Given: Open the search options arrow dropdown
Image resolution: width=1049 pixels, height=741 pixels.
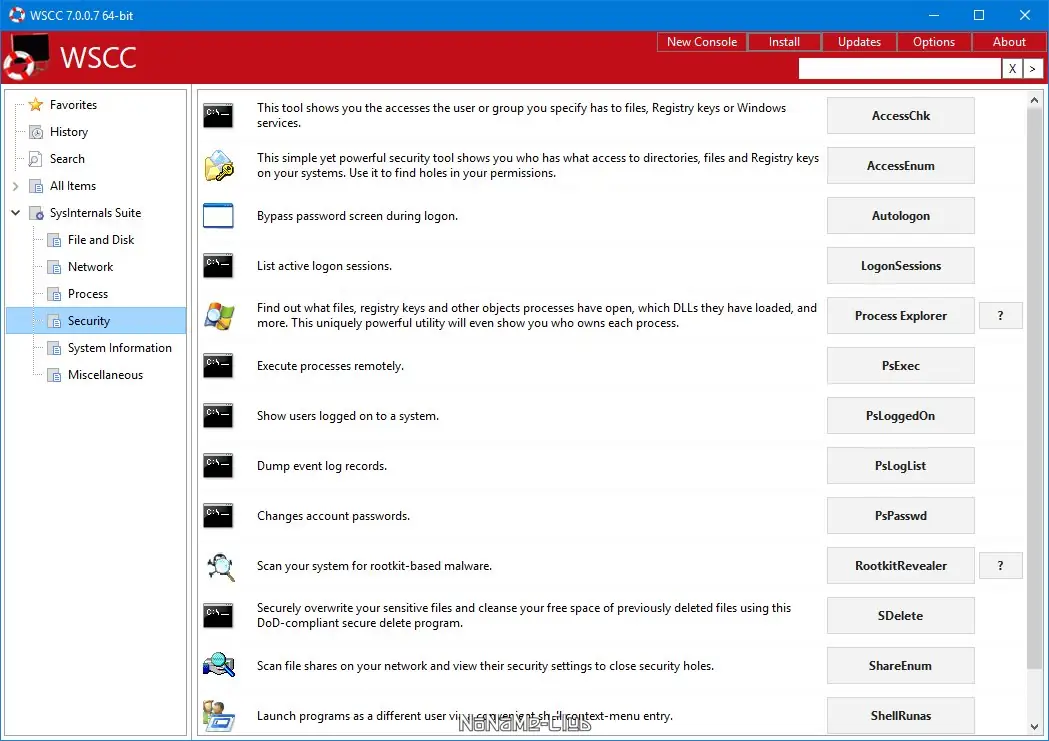Looking at the screenshot, I should pos(1031,68).
